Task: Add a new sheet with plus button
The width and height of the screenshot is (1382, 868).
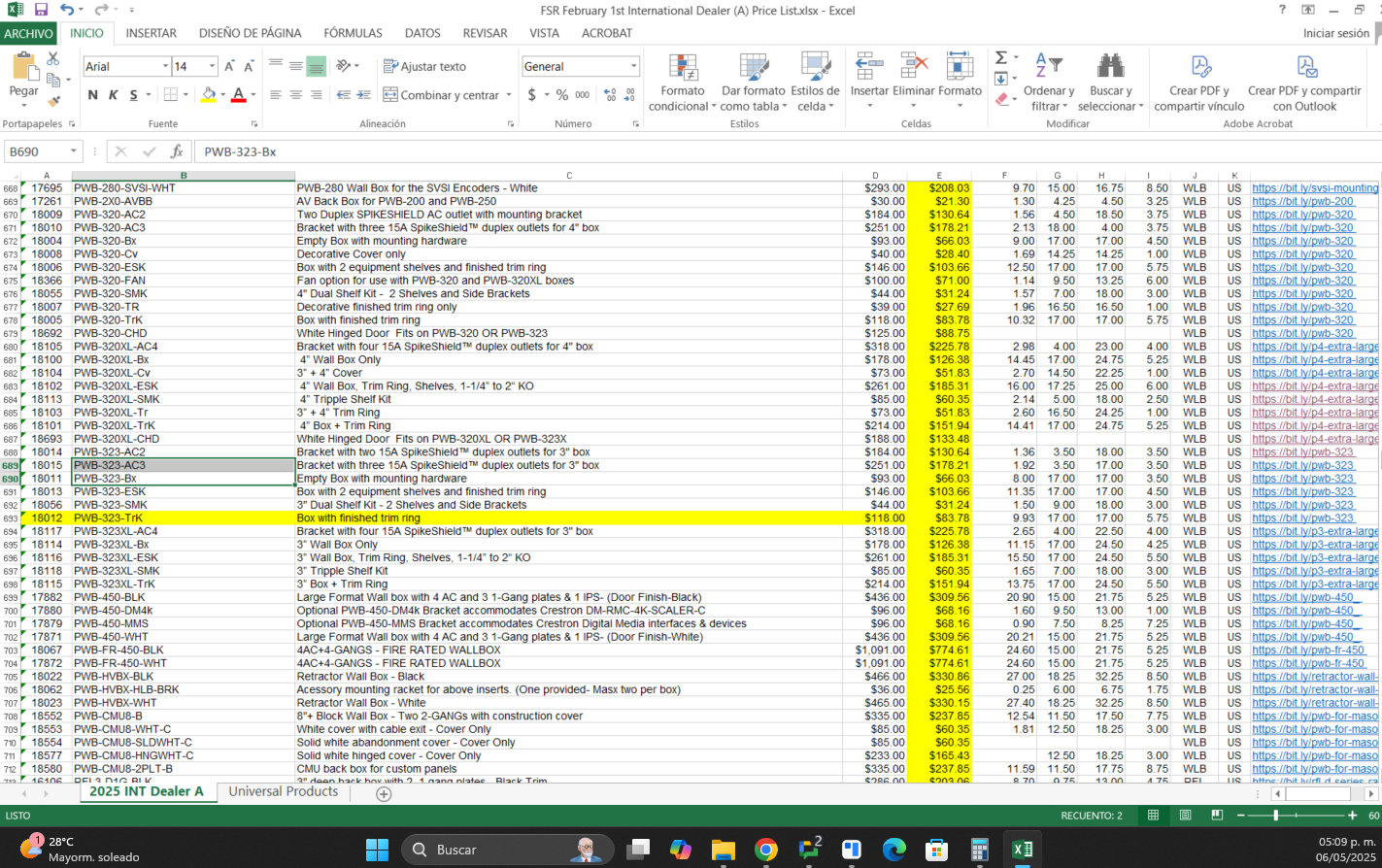Action: click(384, 793)
